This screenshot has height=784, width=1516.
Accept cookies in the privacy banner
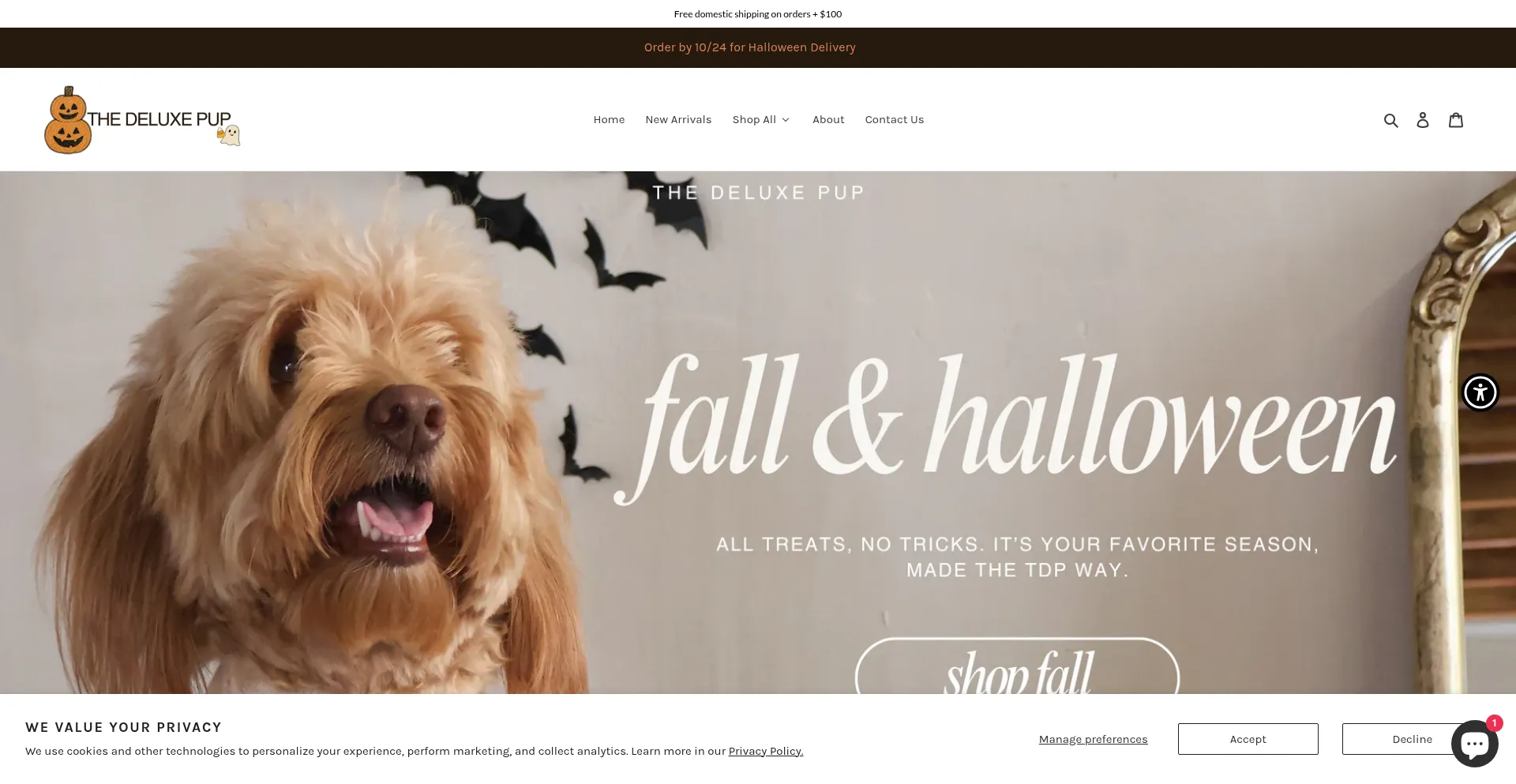click(x=1248, y=739)
